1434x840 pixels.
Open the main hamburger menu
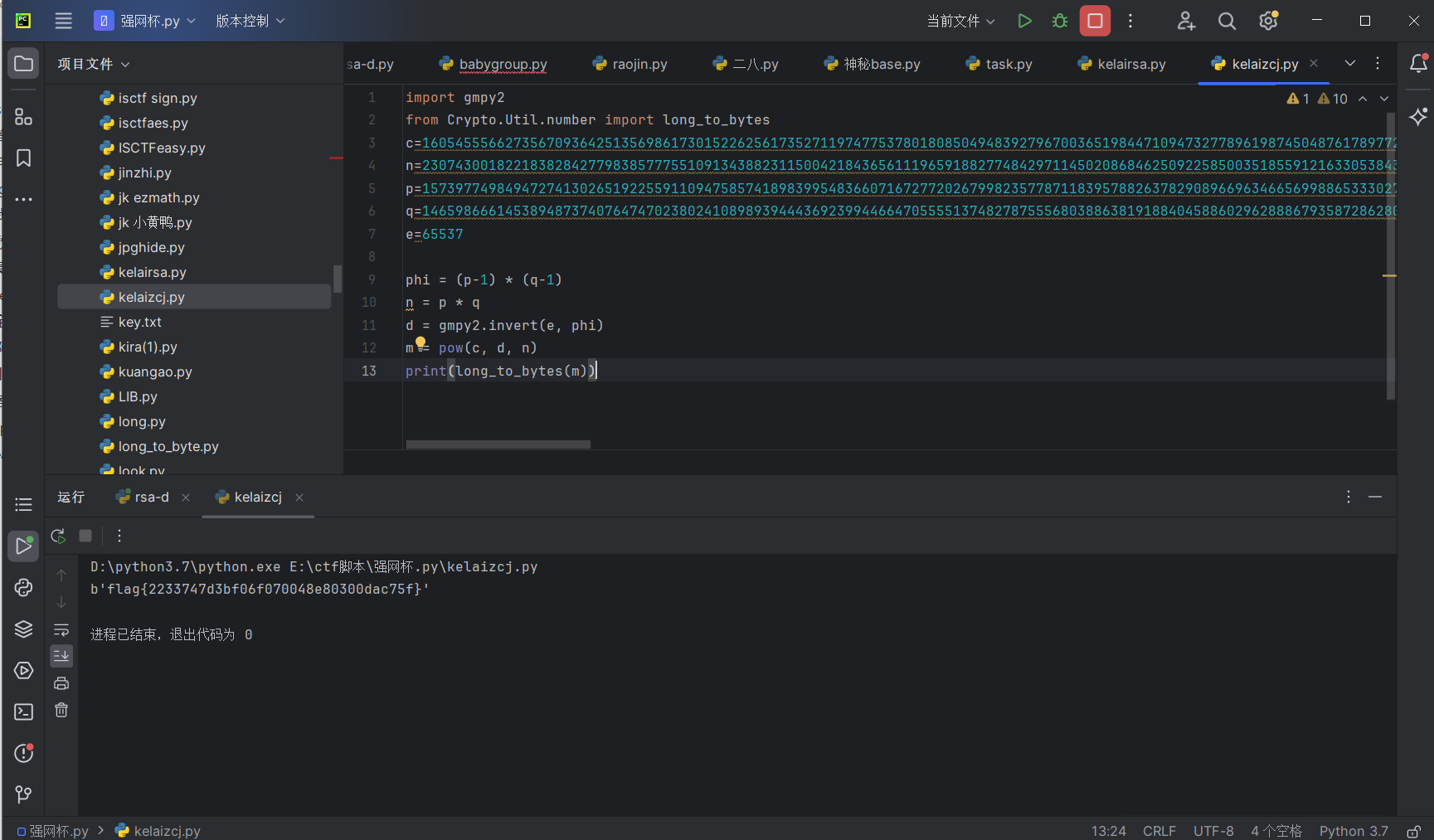[63, 21]
